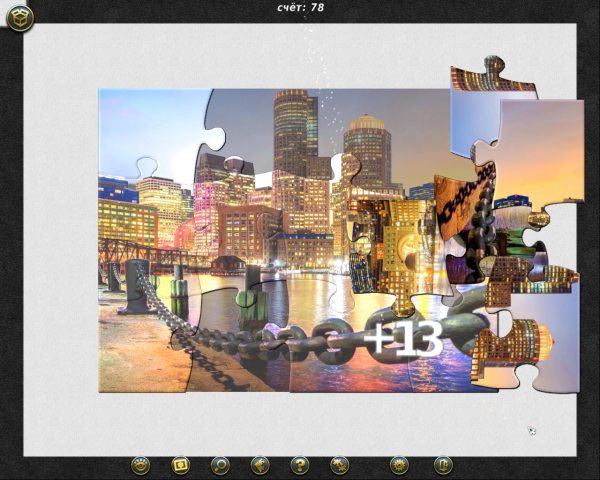This screenshot has height=480, width=600.
Task: Click the exit door icon
Action: (x=443, y=465)
